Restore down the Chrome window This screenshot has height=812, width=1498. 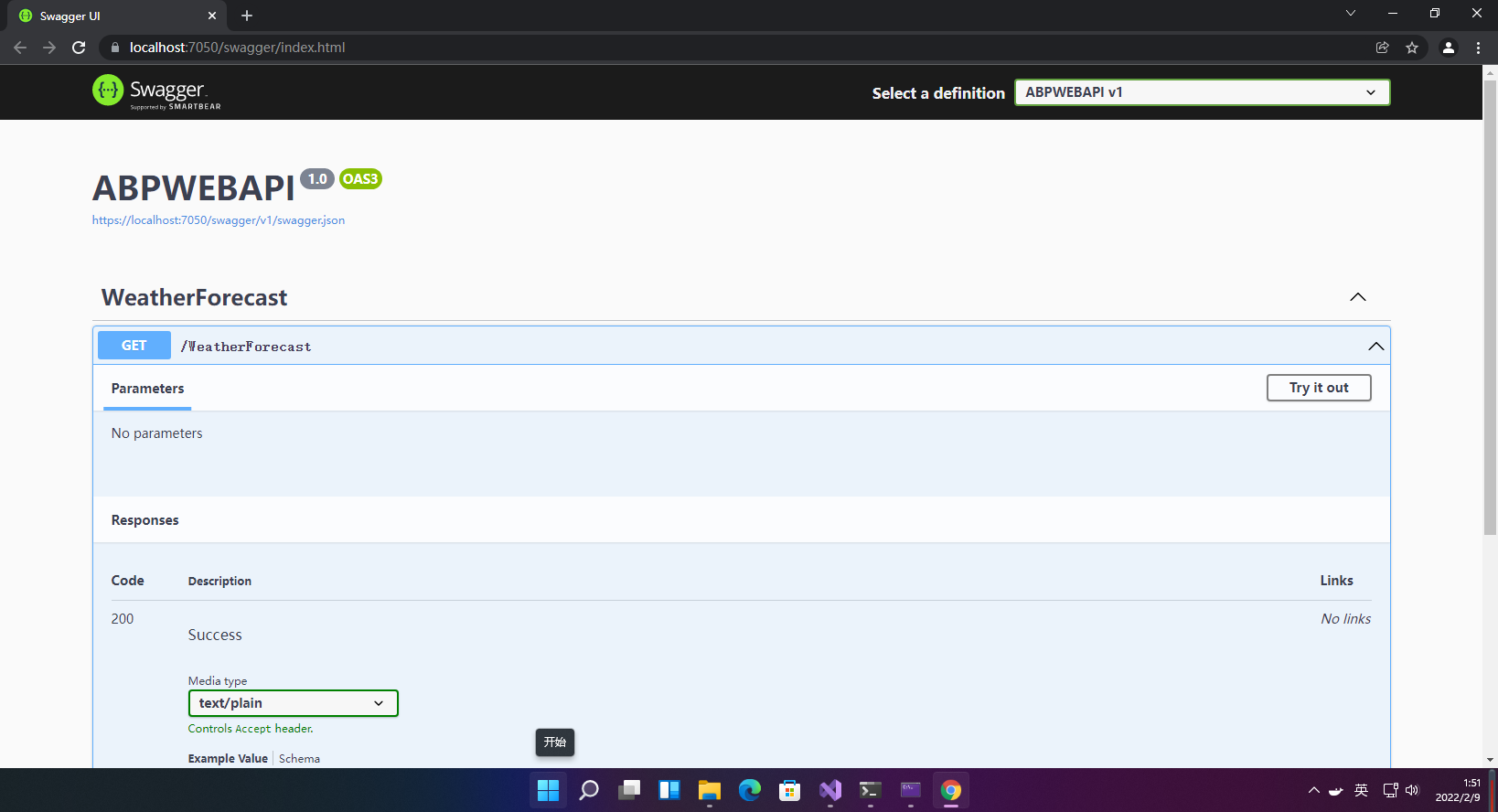tap(1435, 13)
